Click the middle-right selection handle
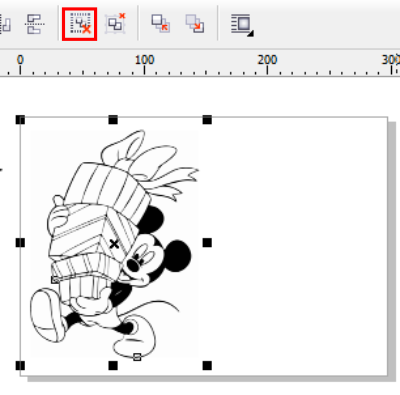The width and height of the screenshot is (400, 395). pos(207,243)
